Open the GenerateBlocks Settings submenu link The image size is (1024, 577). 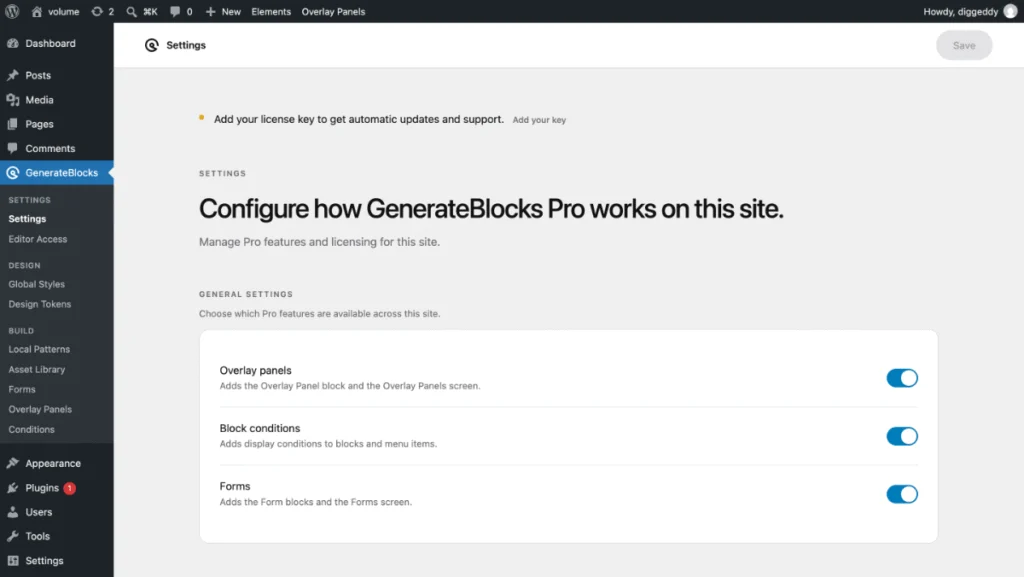(27, 219)
